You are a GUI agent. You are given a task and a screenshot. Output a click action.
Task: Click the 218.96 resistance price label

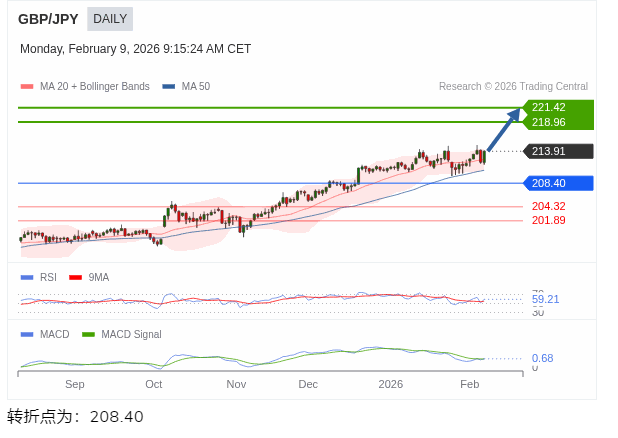[x=548, y=122]
